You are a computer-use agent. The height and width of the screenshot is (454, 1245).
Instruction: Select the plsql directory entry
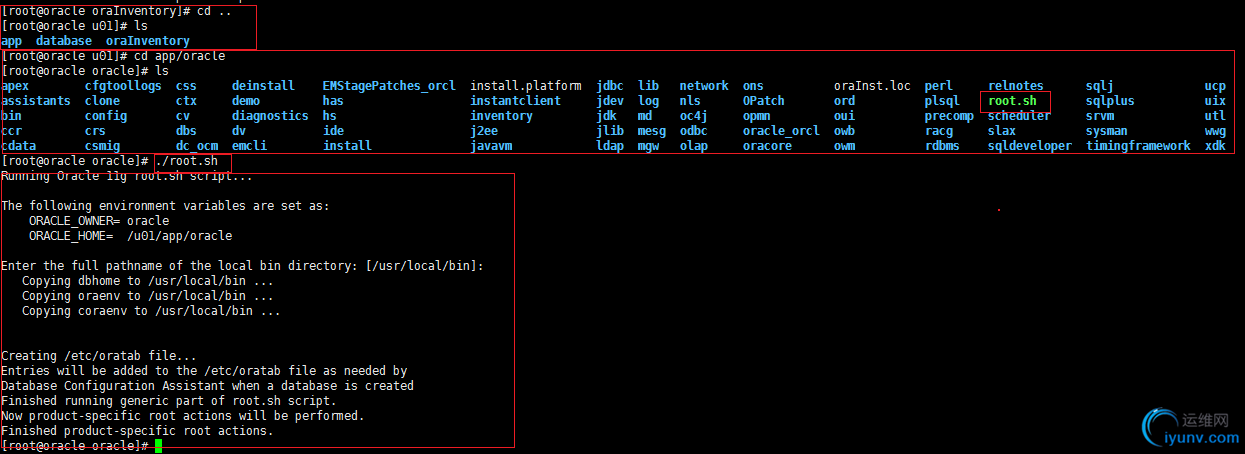tap(942, 101)
